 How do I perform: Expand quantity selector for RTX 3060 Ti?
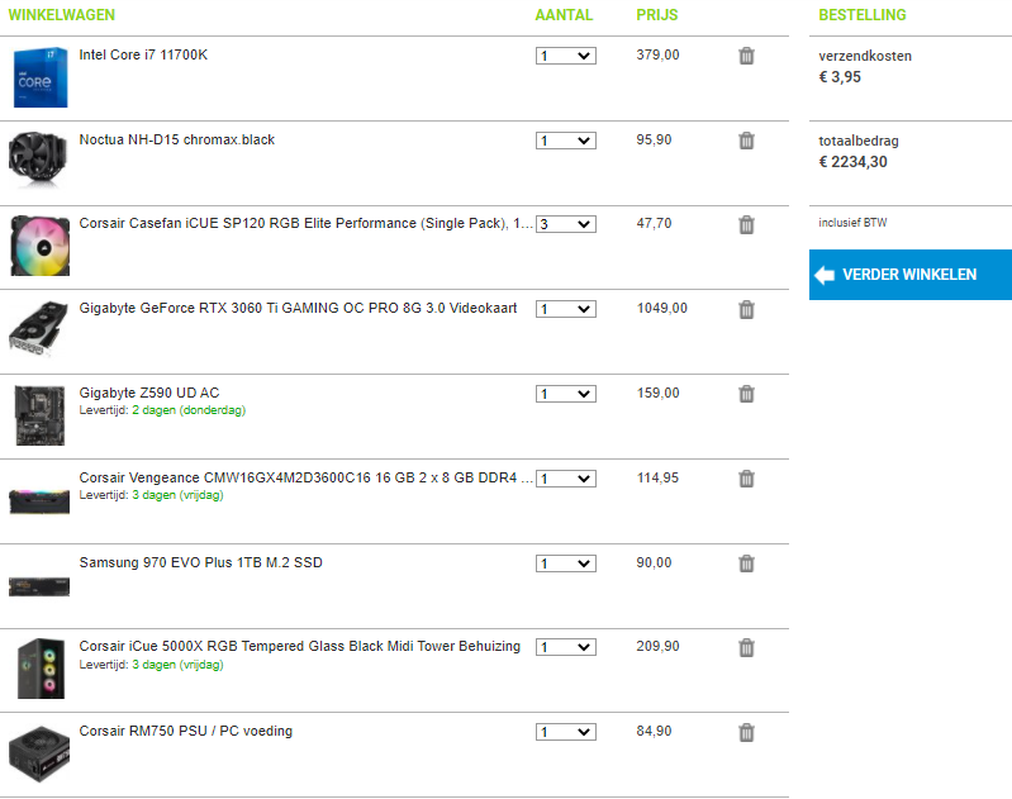pos(565,310)
